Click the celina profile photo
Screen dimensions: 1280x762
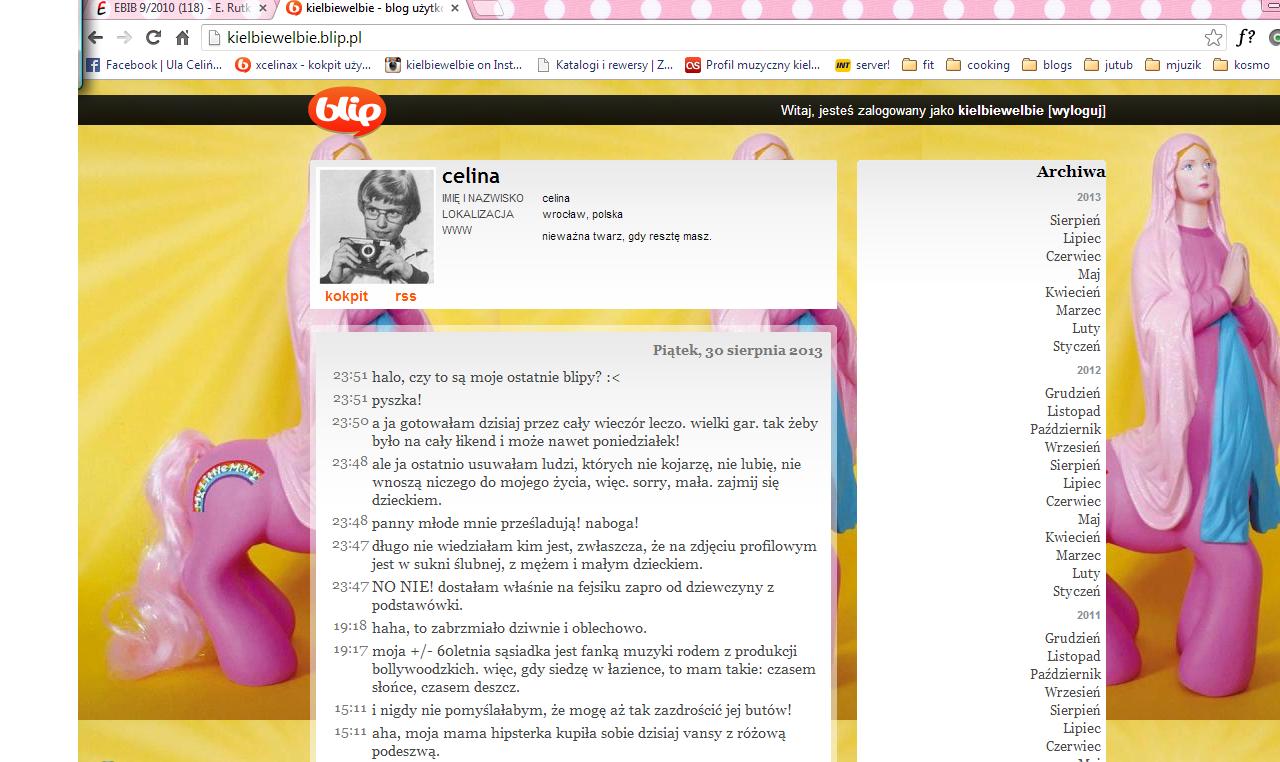[376, 227]
